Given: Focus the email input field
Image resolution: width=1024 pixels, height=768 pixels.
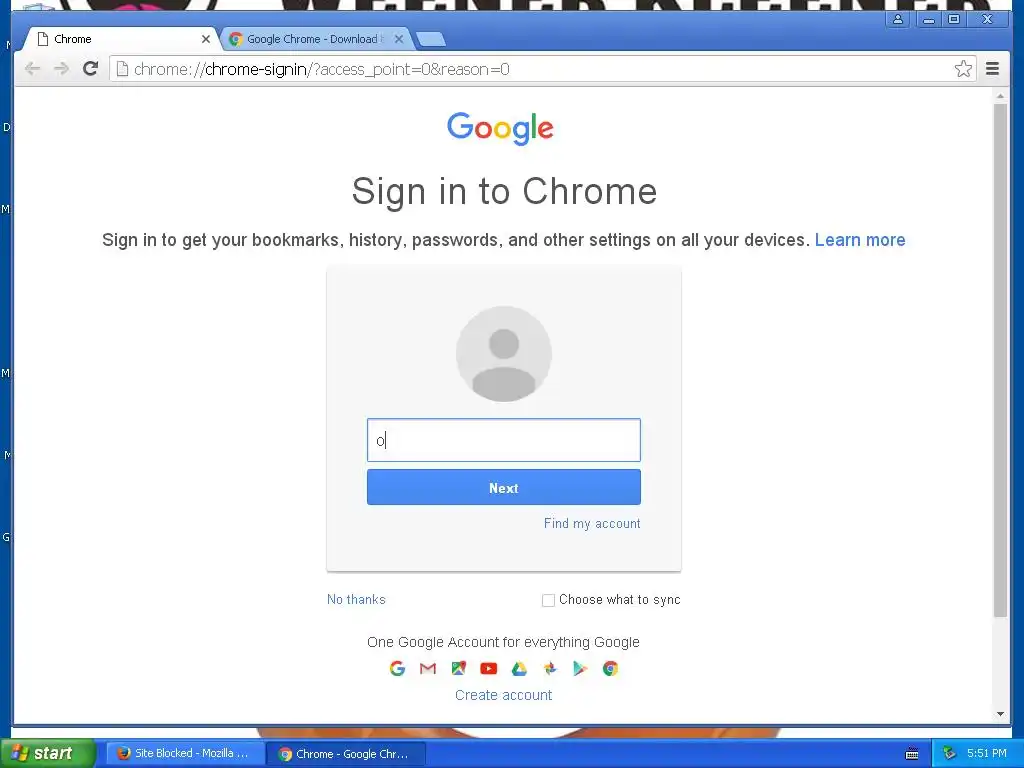Looking at the screenshot, I should tap(504, 440).
